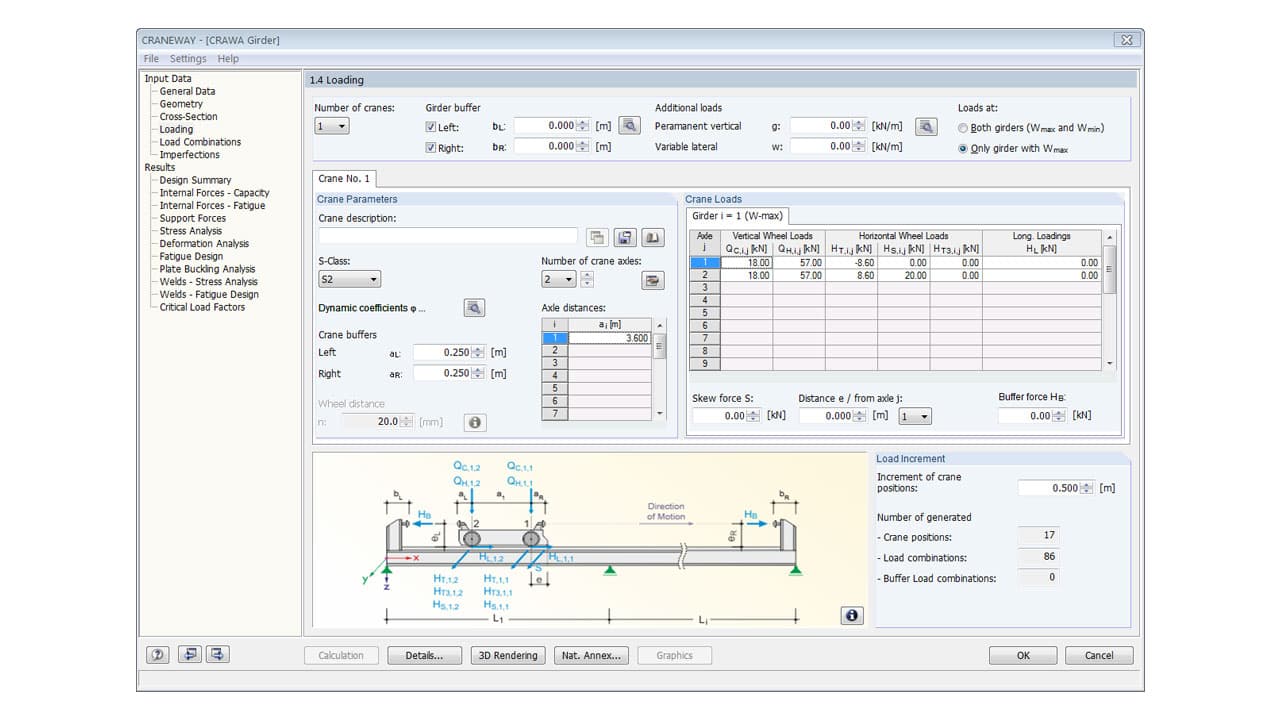Click the 3D Rendering button
The image size is (1280, 720).
coord(508,656)
